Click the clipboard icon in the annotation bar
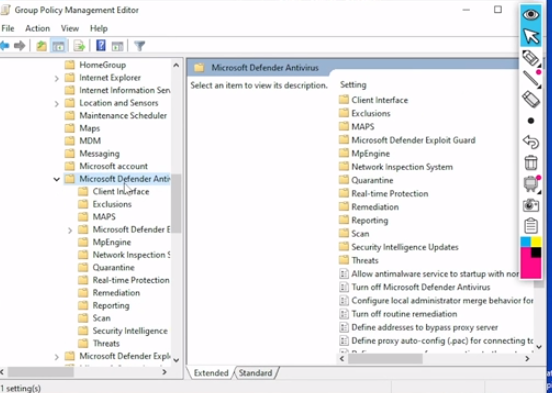Viewport: 552px width, 393px height. pos(531,226)
